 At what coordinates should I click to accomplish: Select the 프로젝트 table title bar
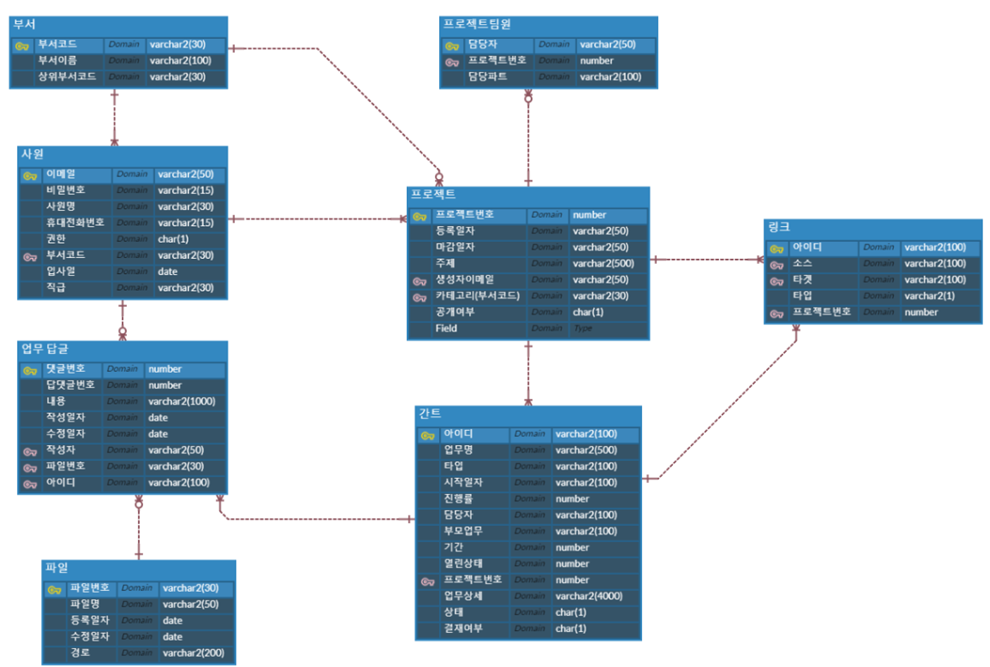coord(530,197)
